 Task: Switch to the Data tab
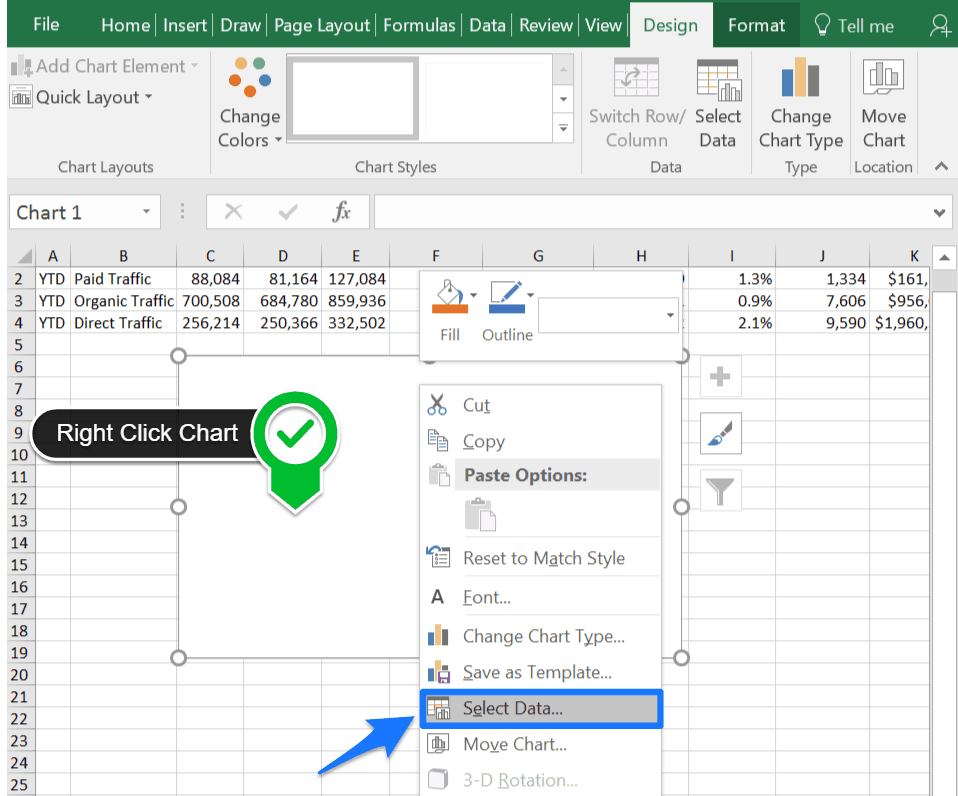tap(488, 25)
